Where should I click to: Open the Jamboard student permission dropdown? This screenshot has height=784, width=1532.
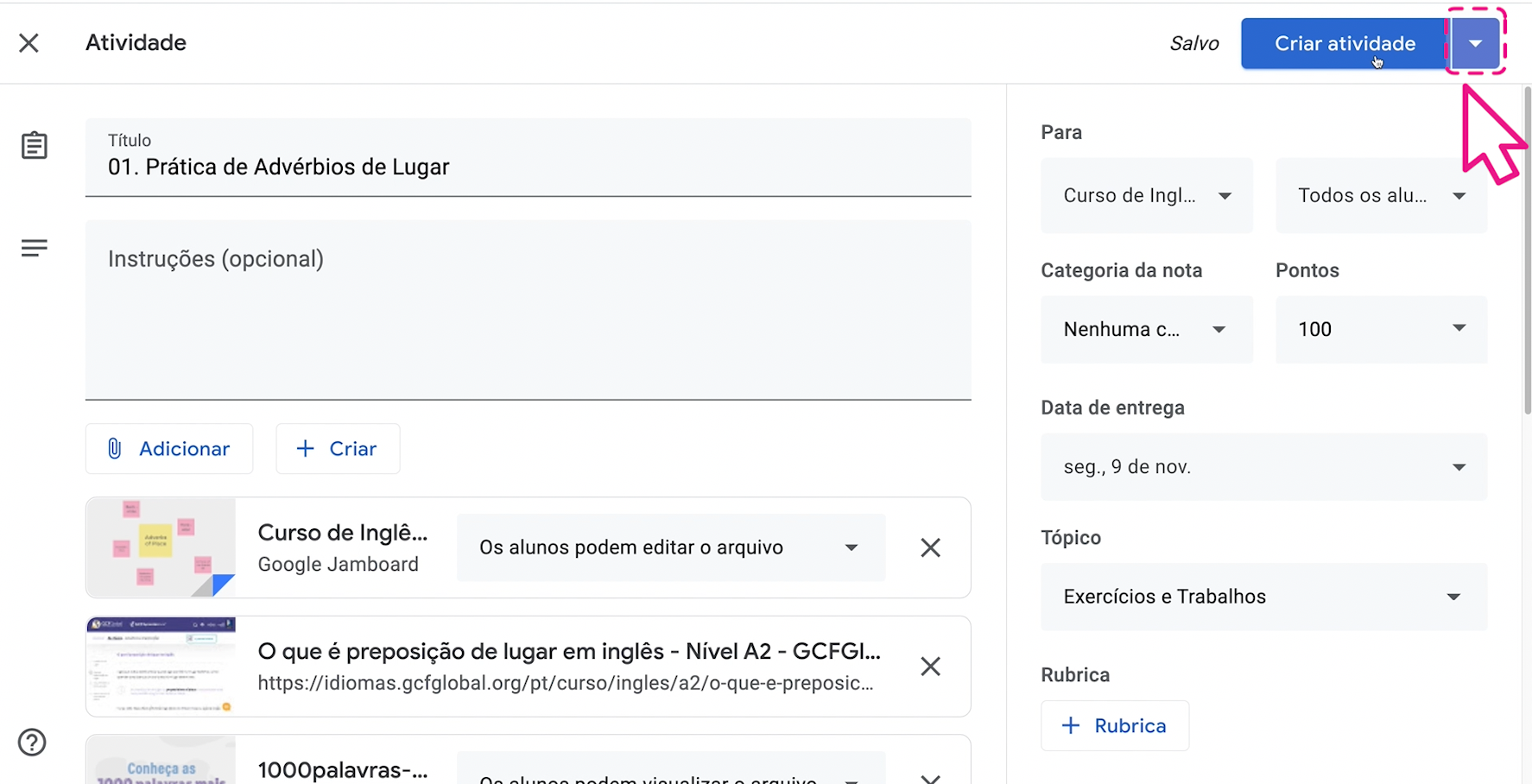point(671,547)
